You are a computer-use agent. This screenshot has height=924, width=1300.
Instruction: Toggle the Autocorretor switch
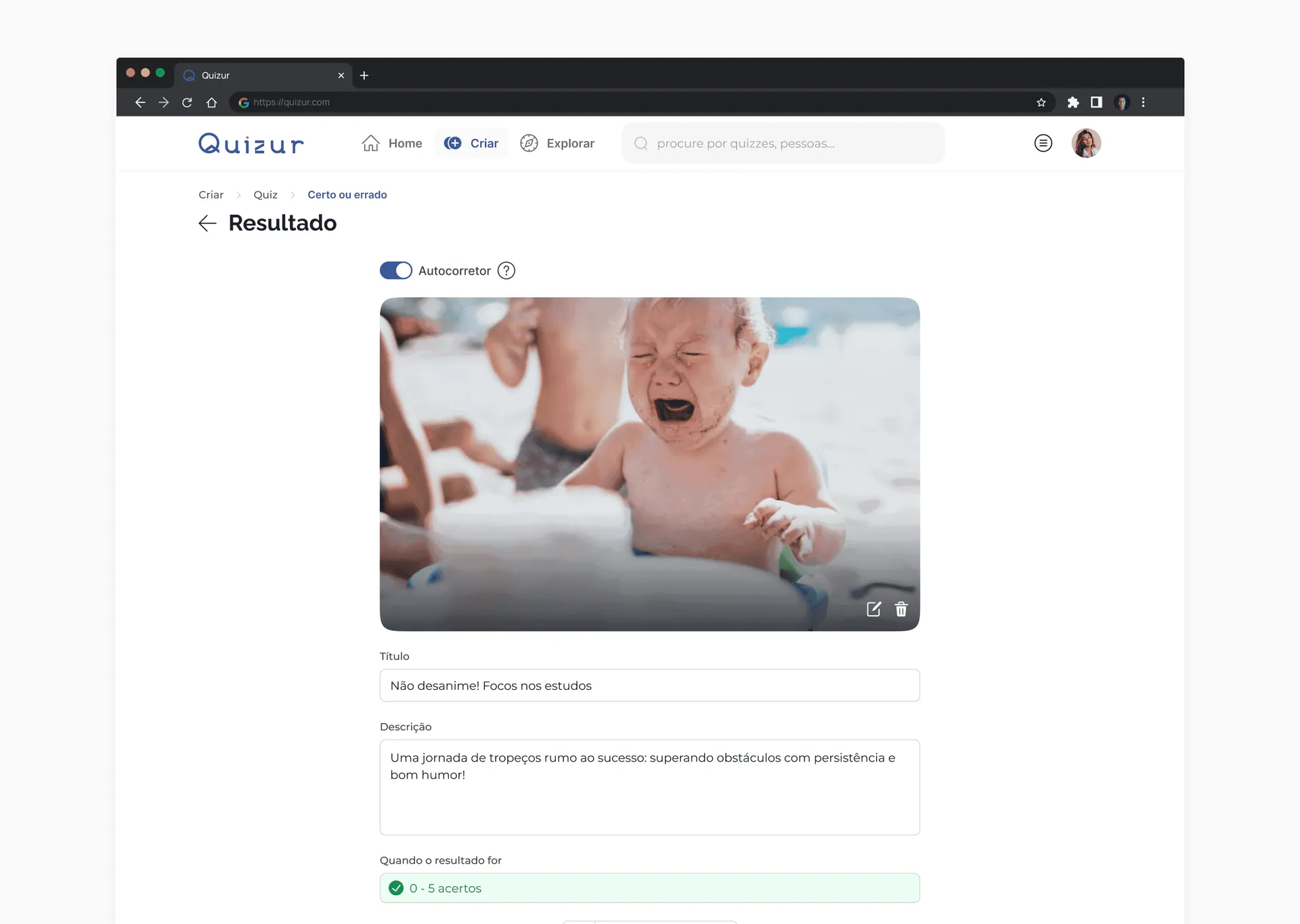[395, 271]
